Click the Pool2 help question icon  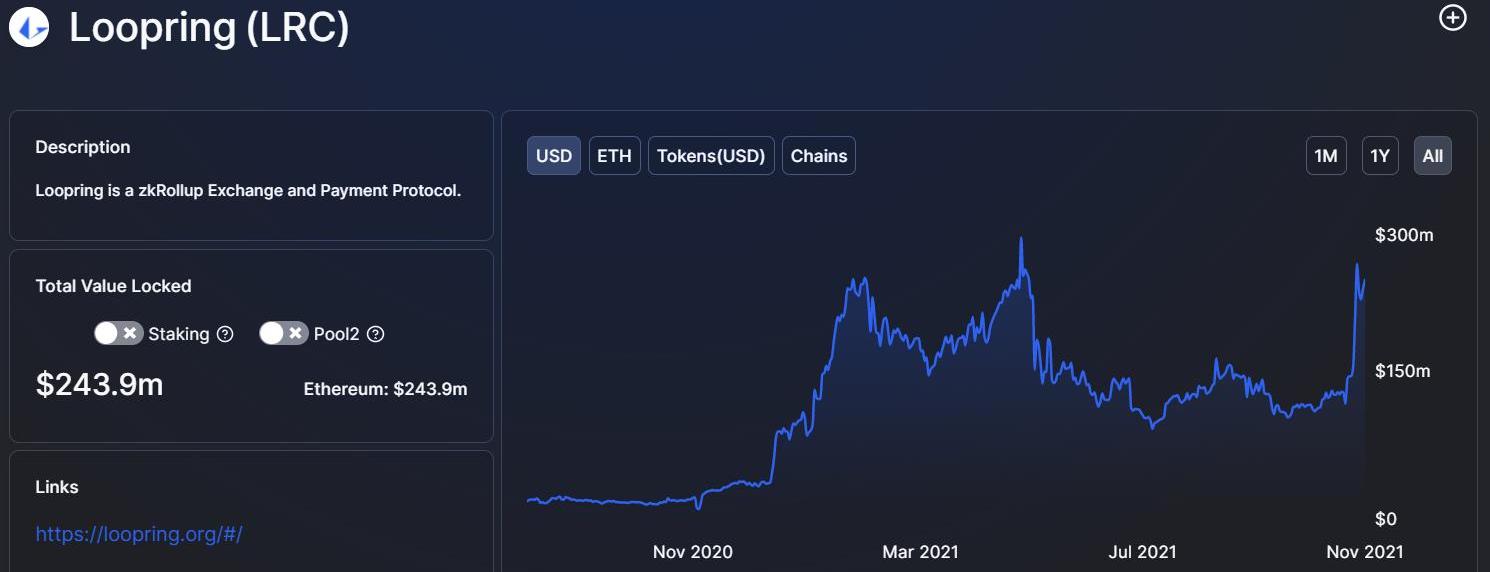click(x=376, y=334)
